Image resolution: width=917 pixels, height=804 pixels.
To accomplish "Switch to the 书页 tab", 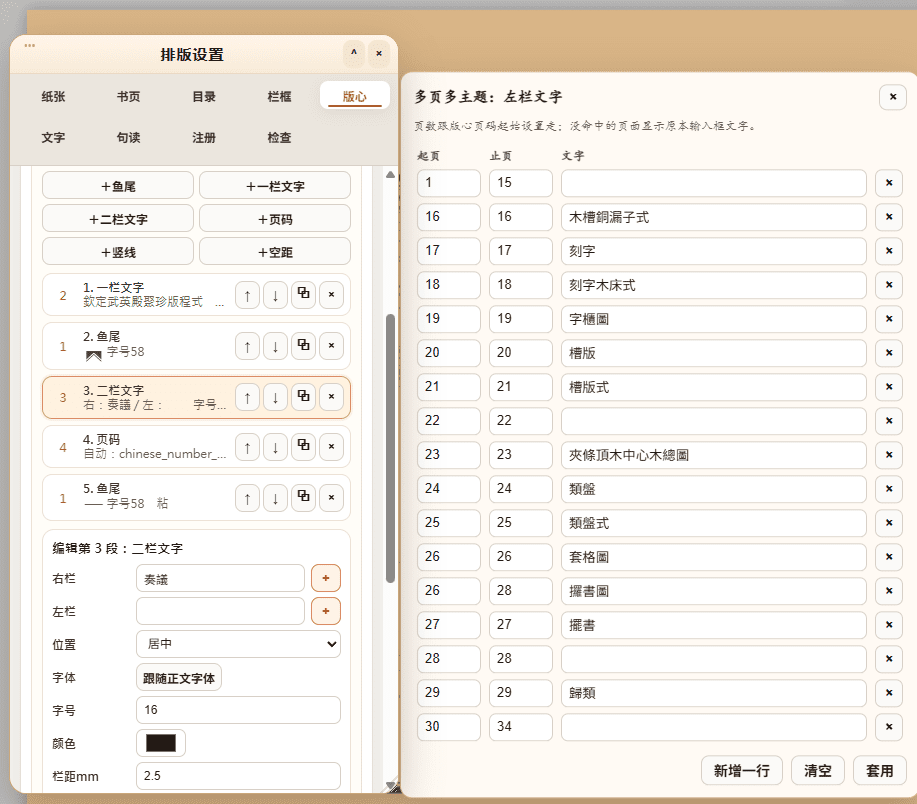I will (129, 96).
